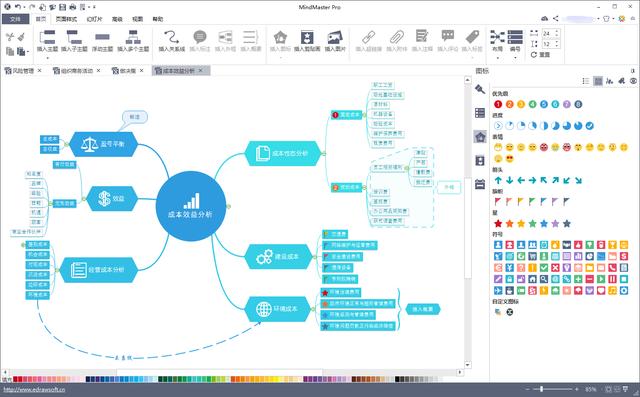Expand the 编号 numbering dropdown arrow
This screenshot has width=640, height=397.
tap(515, 58)
